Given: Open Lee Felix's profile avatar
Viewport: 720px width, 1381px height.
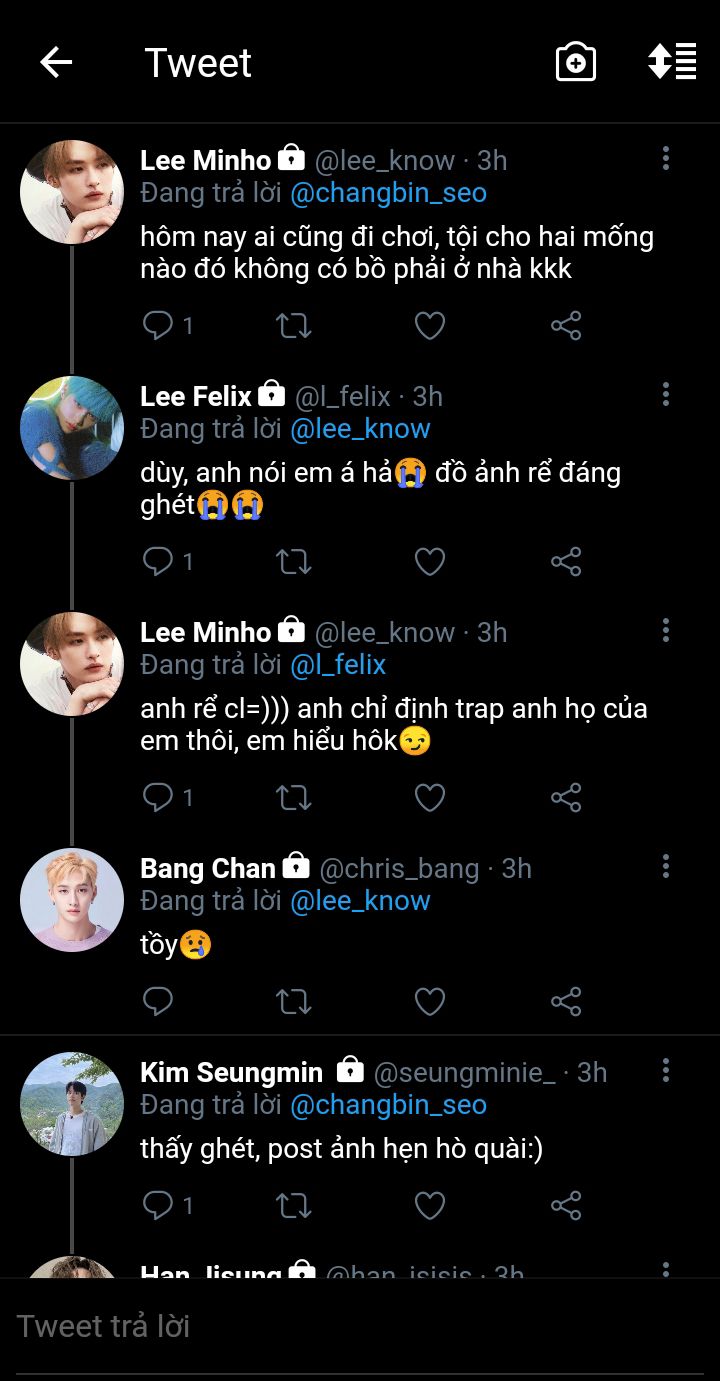Looking at the screenshot, I should pos(72,428).
